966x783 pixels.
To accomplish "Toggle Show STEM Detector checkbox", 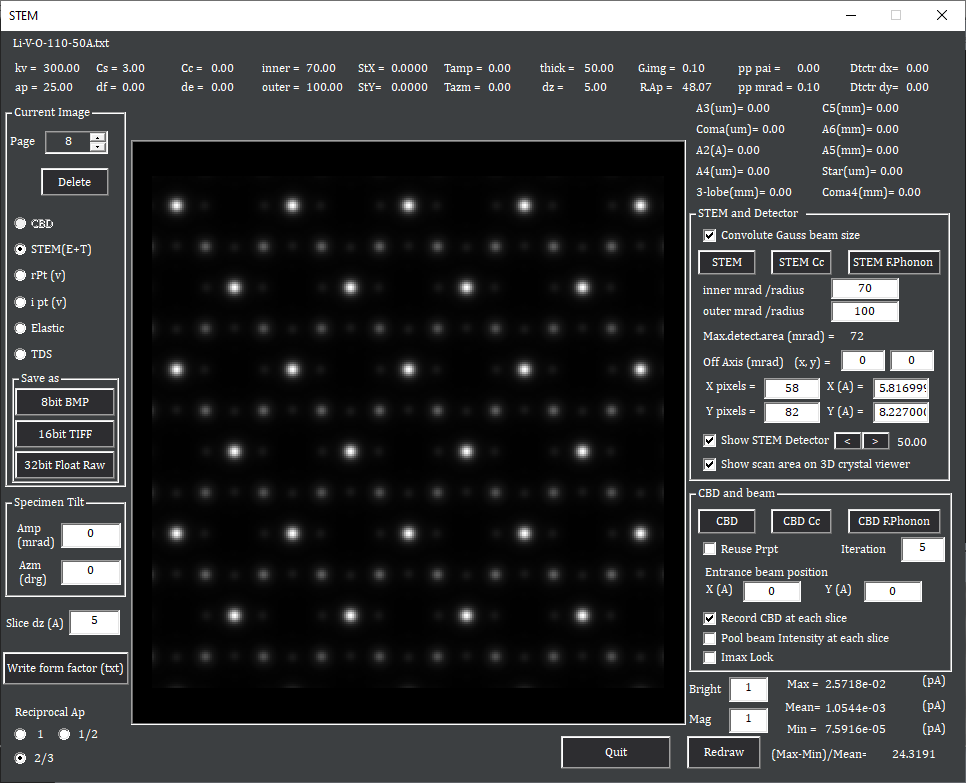I will (710, 440).
